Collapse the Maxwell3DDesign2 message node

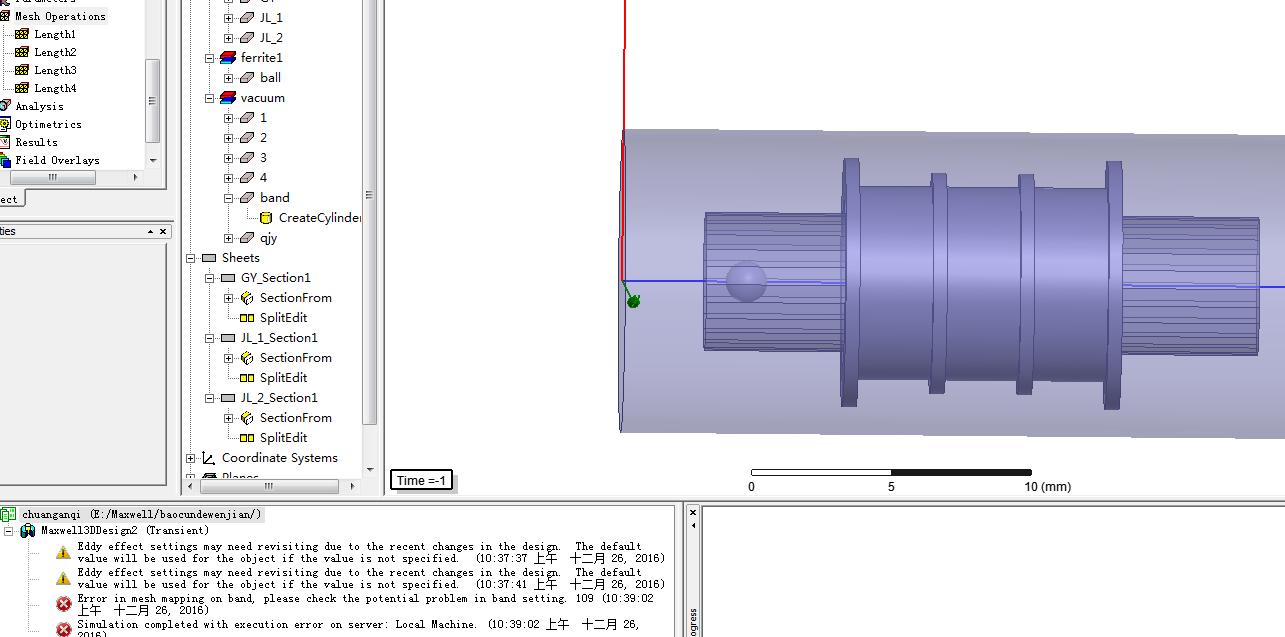(9, 530)
